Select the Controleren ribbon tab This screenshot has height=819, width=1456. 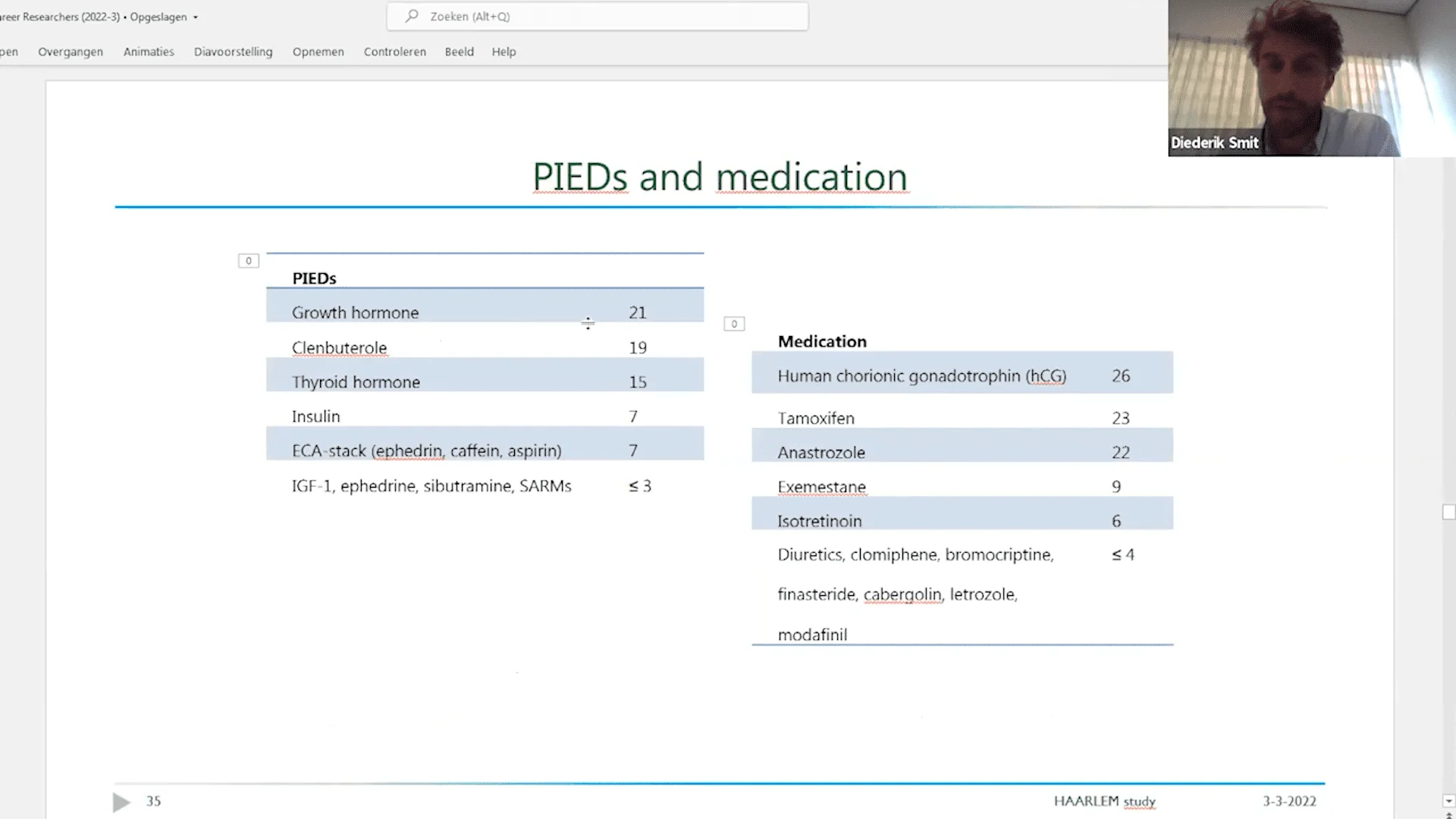click(x=395, y=52)
